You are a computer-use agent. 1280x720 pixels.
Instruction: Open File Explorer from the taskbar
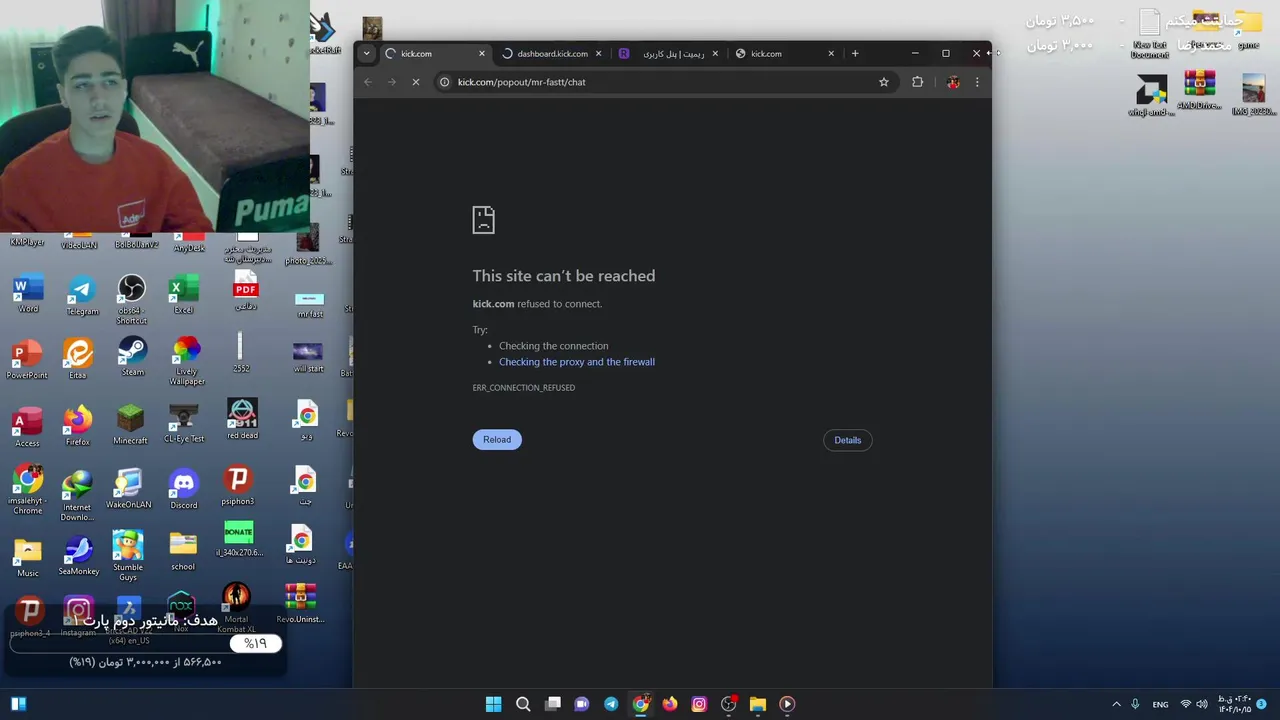758,704
